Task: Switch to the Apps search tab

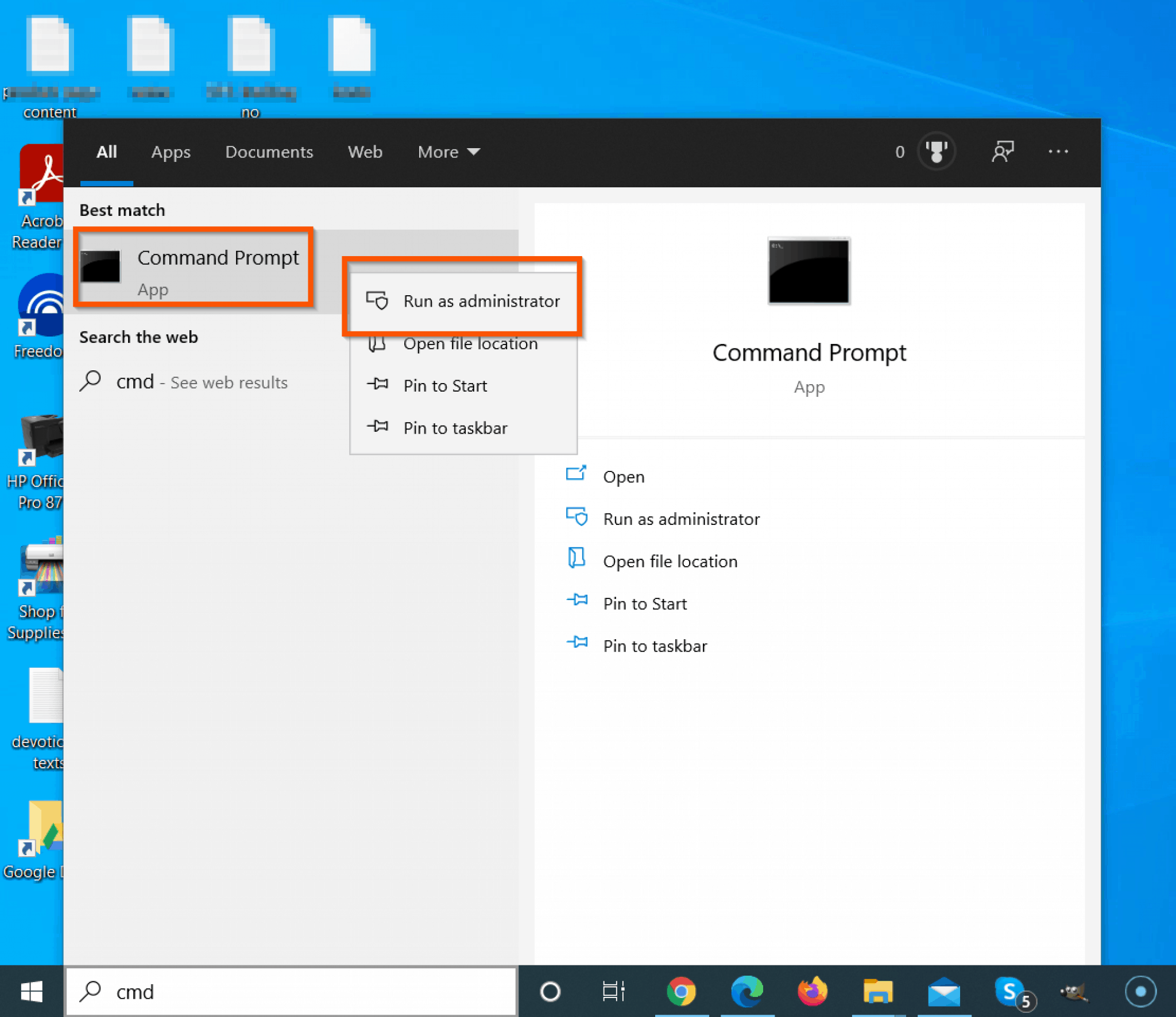Action: (171, 152)
